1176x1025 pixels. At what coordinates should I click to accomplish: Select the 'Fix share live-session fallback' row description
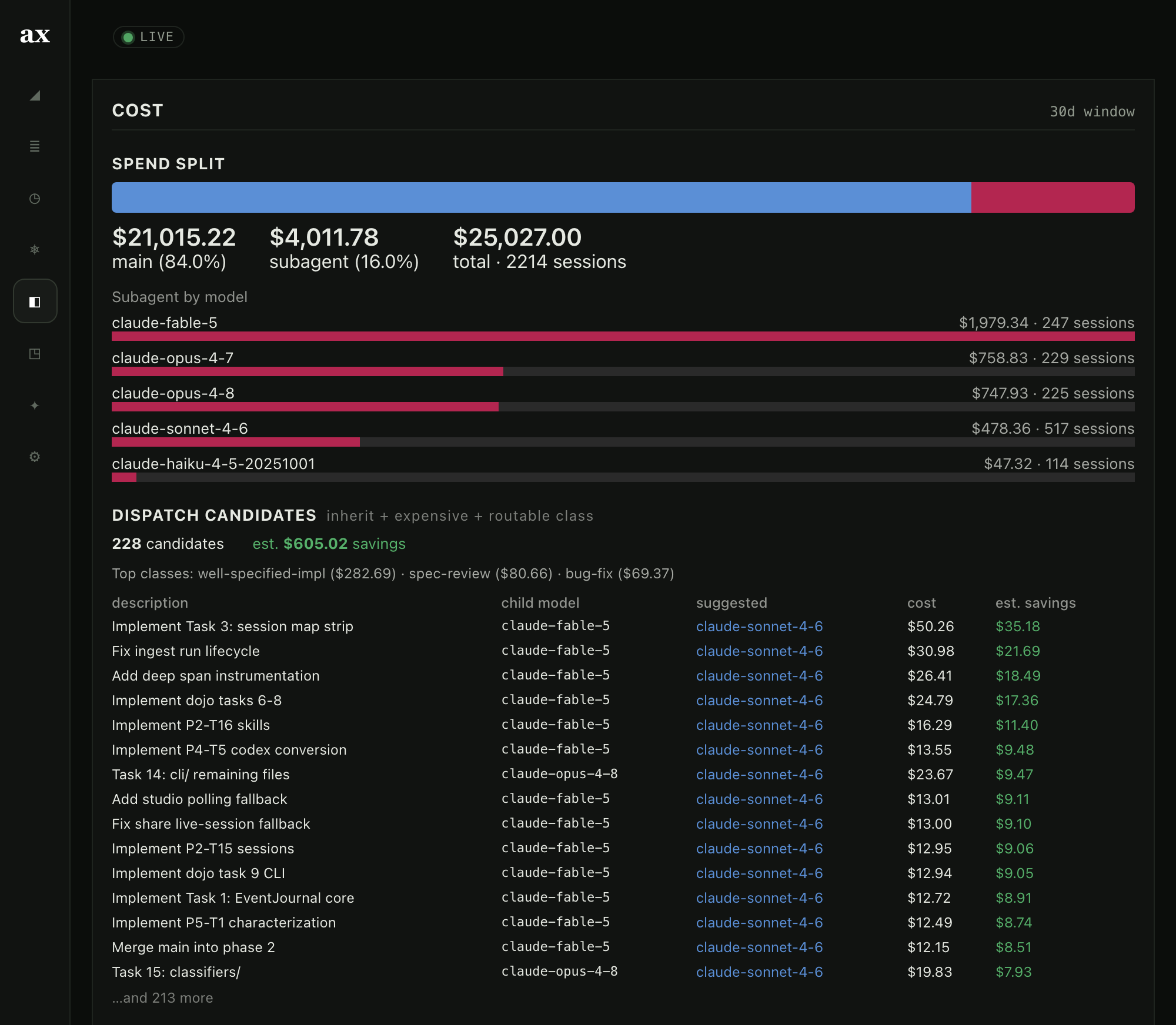tap(211, 824)
